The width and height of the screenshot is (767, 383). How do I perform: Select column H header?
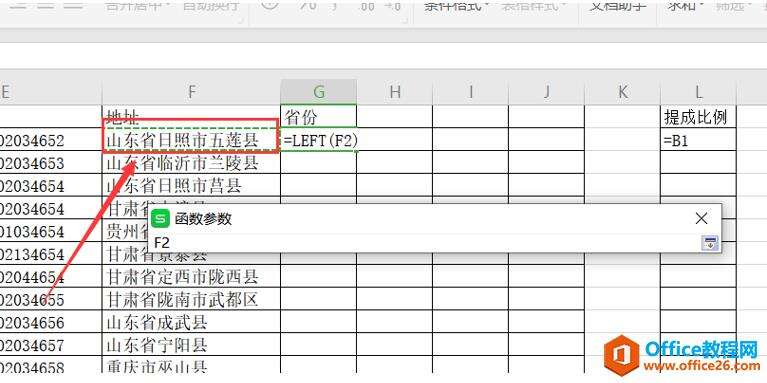click(395, 91)
